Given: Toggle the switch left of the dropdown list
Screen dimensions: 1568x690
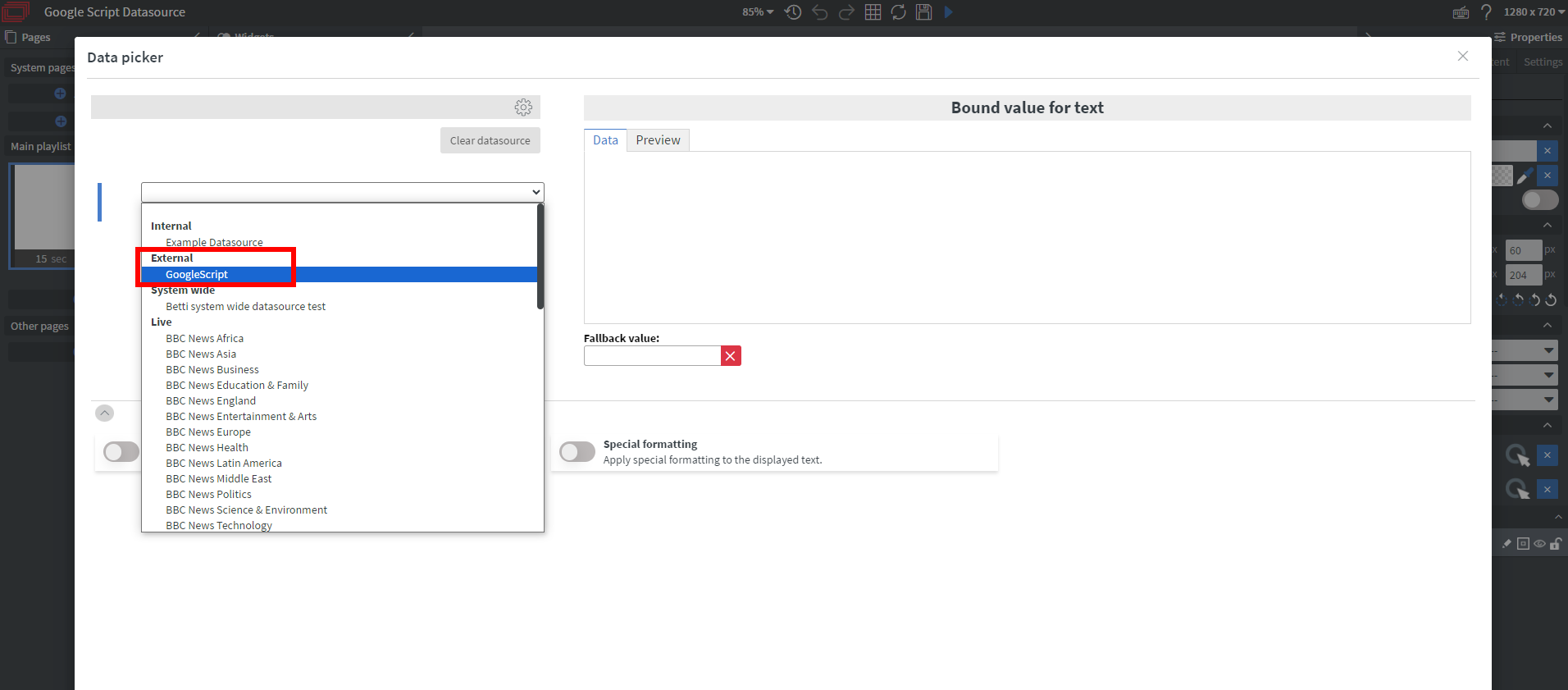Looking at the screenshot, I should pos(121,452).
